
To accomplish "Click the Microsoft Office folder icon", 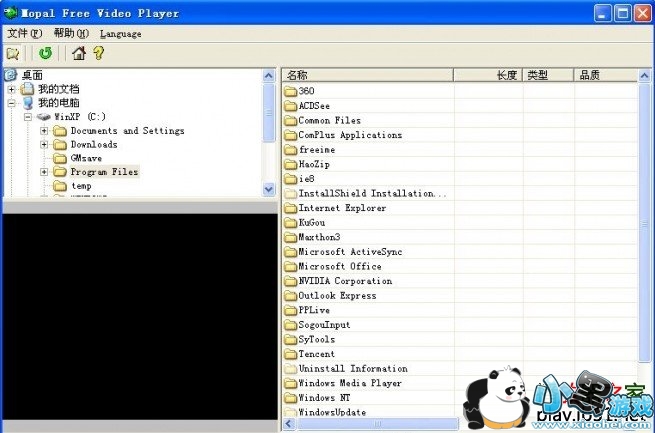I will pos(290,266).
